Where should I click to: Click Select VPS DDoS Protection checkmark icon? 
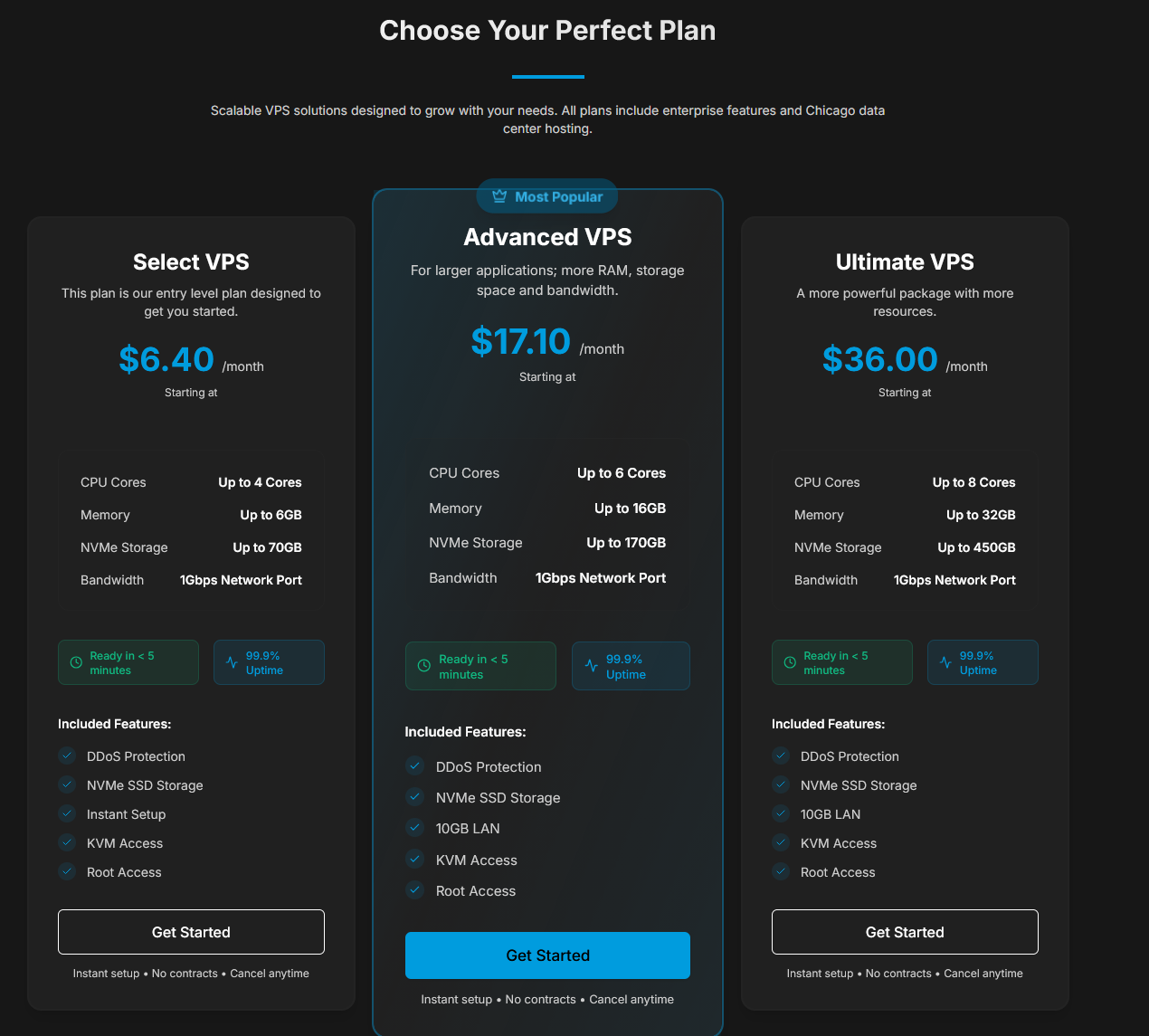[x=67, y=756]
